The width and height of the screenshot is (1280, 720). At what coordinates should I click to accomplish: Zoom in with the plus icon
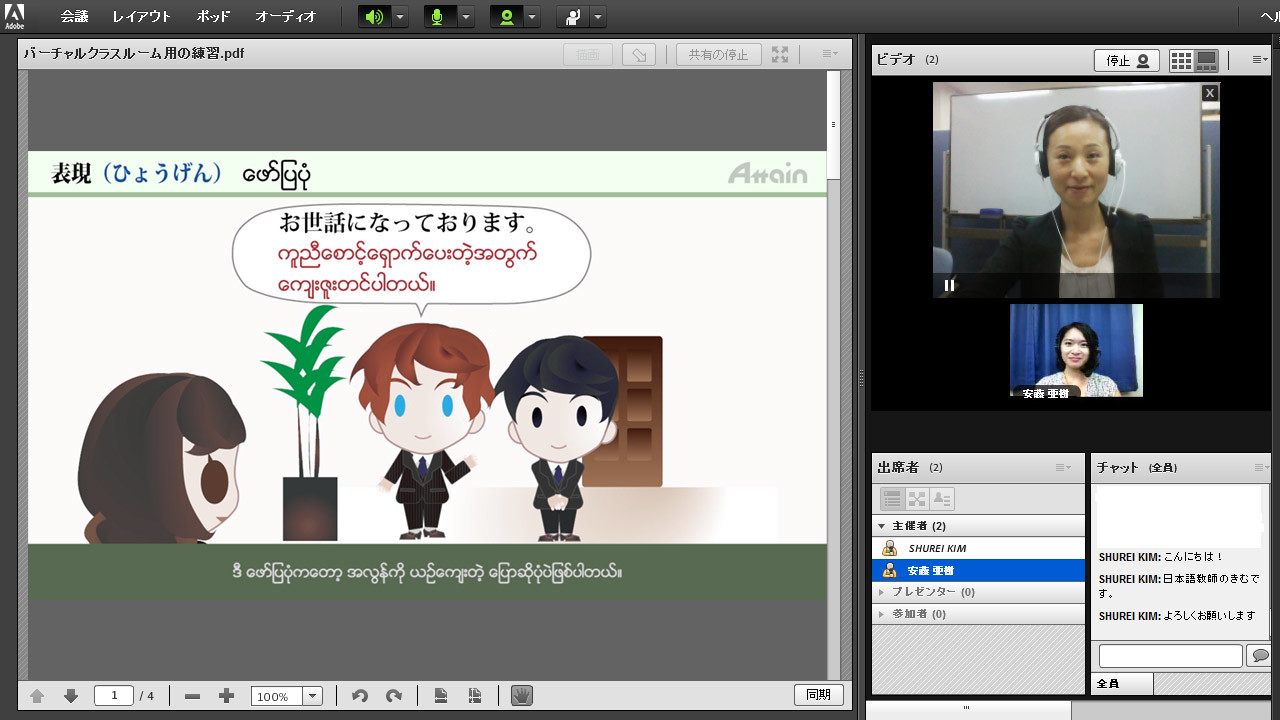point(227,696)
